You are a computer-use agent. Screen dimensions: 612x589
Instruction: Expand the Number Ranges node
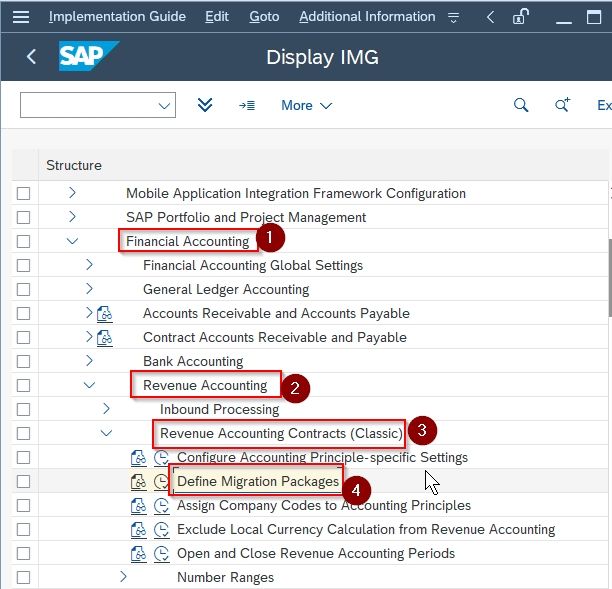coord(123,577)
